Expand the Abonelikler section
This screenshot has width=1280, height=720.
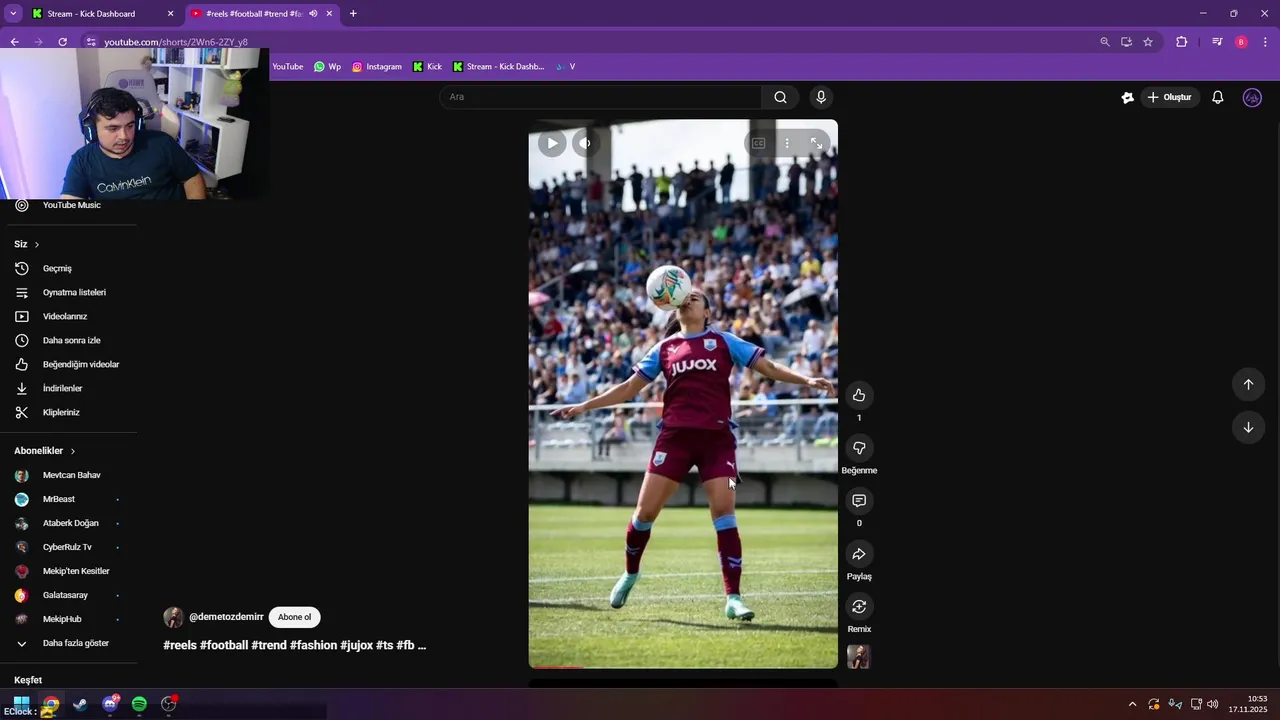point(45,451)
